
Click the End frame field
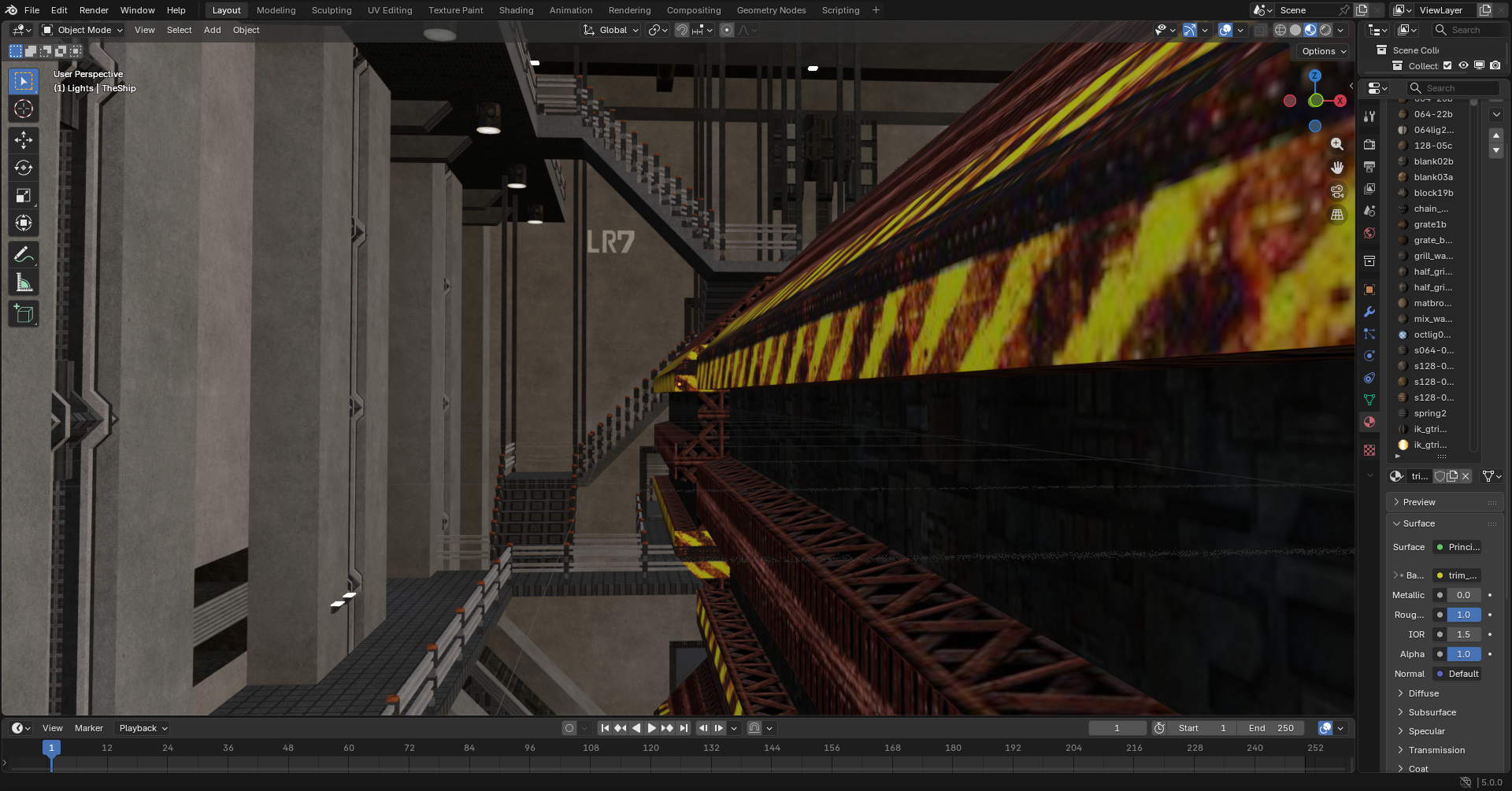coord(1271,728)
